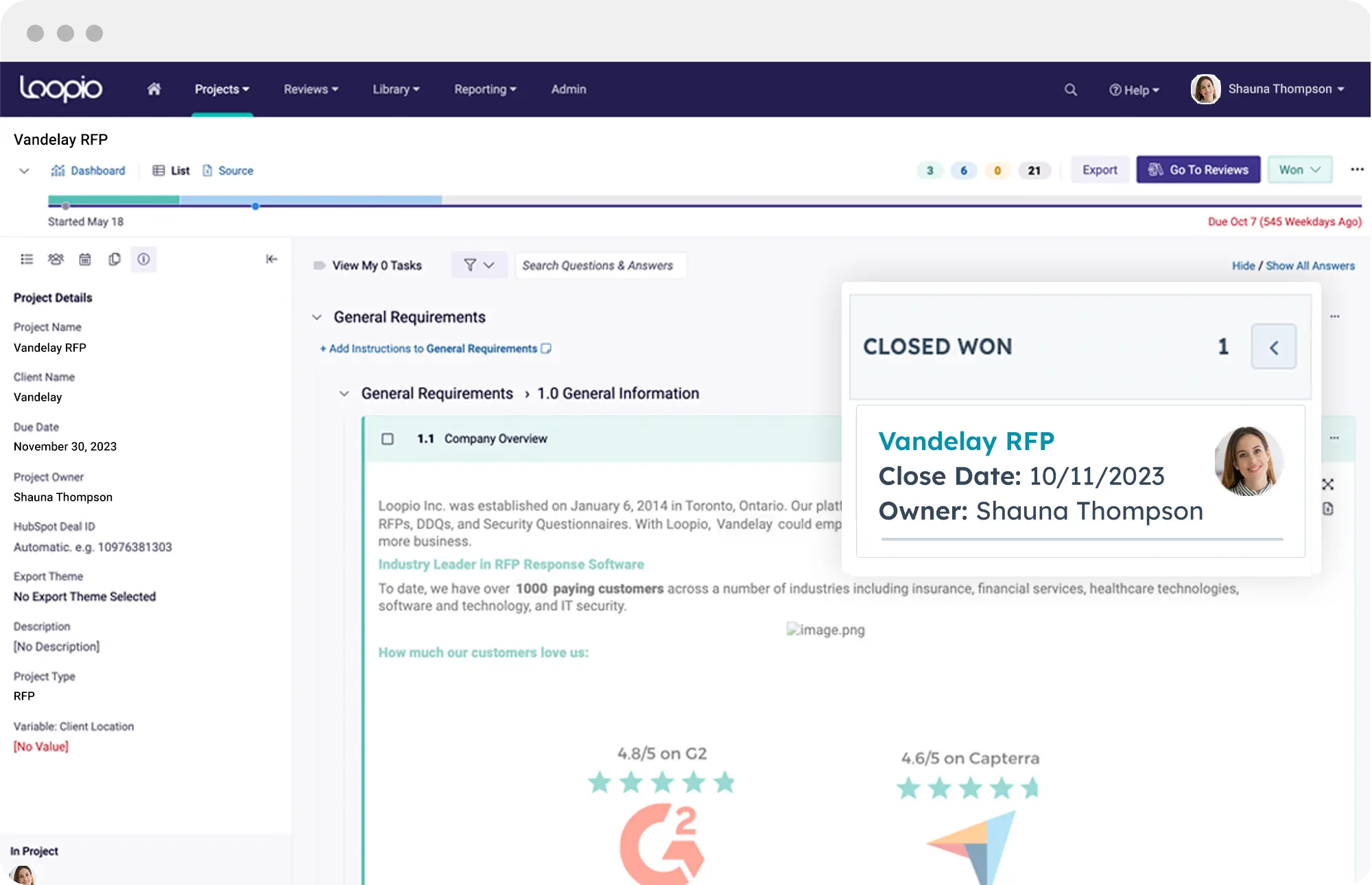Viewport: 1372px width, 885px height.
Task: Check the 1.1 Company Overview checkbox
Action: click(x=388, y=438)
